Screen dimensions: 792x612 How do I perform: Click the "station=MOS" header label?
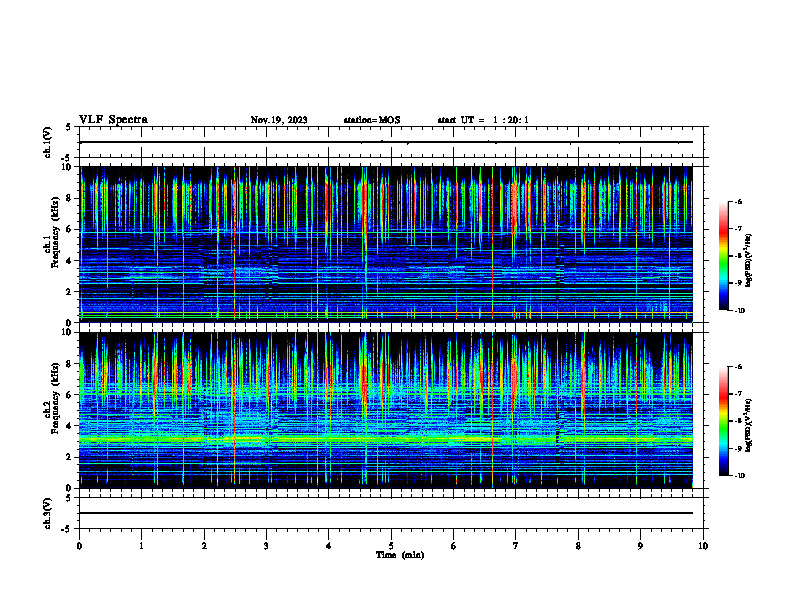click(x=372, y=120)
